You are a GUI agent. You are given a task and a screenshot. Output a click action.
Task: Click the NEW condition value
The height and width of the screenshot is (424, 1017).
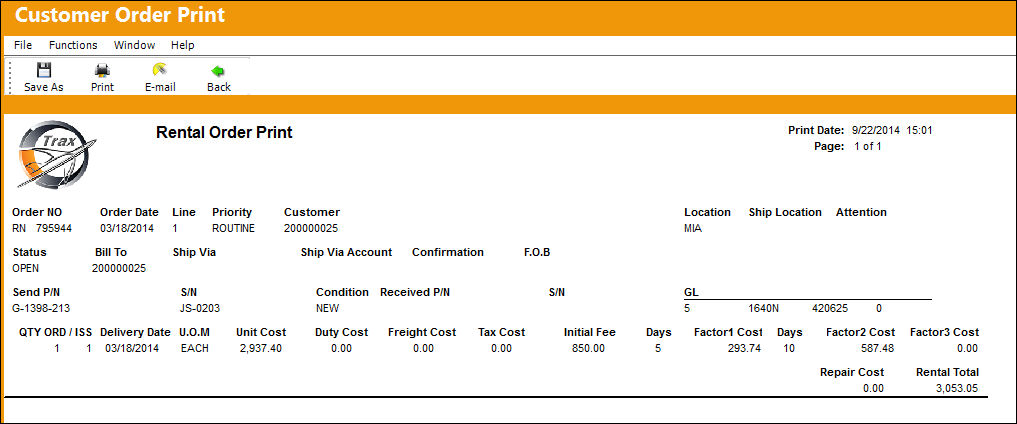[328, 309]
